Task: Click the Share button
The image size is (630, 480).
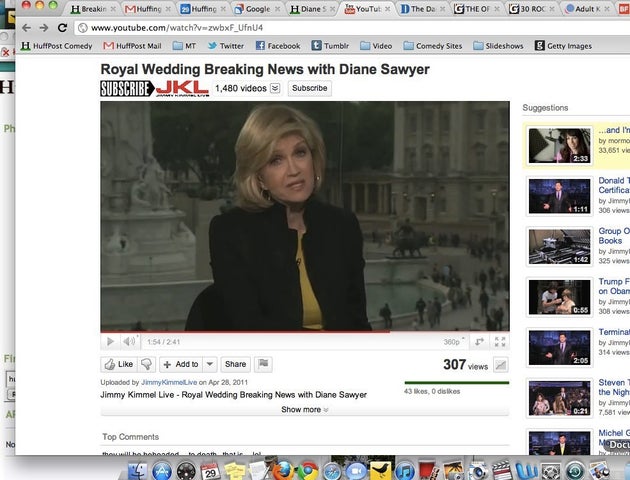Action: (235, 364)
